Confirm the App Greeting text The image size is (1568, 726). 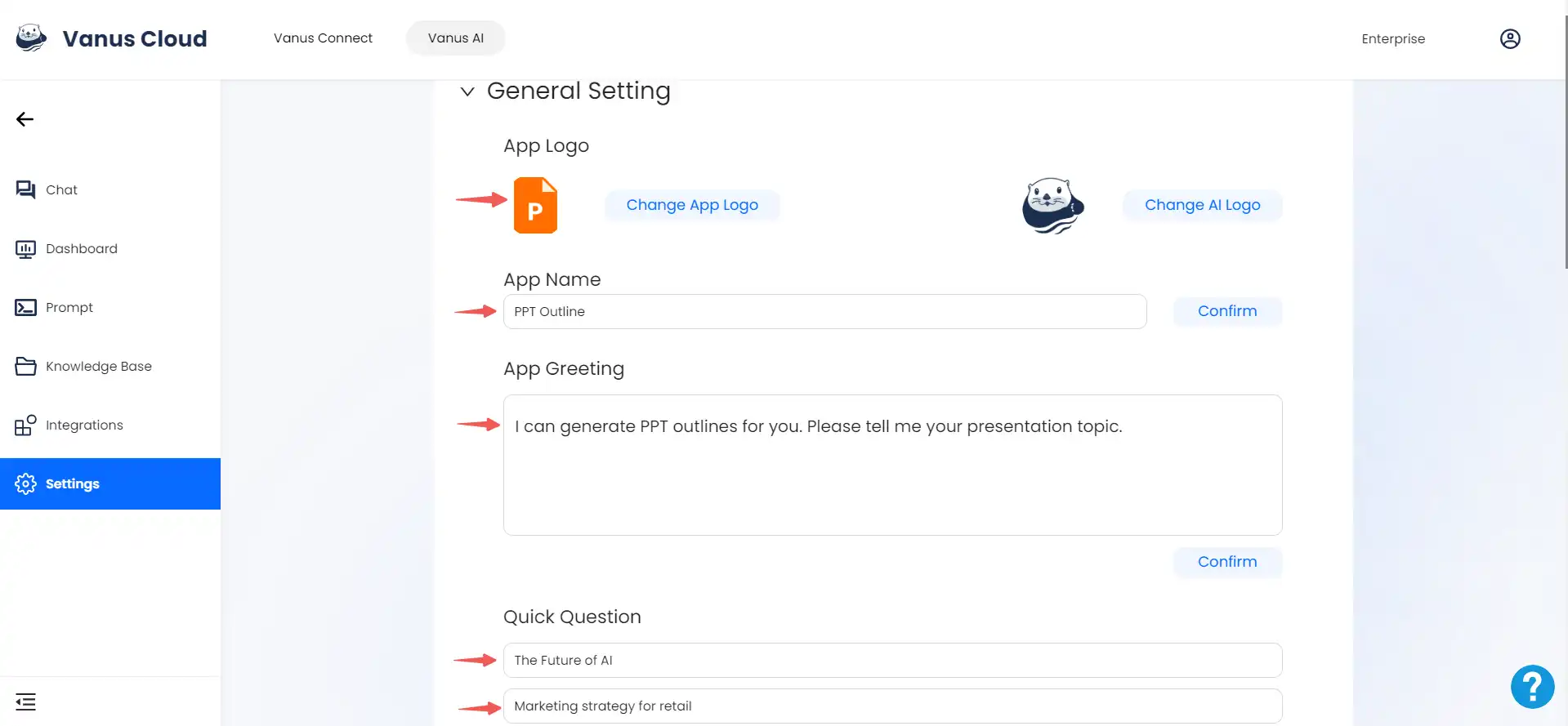click(x=1227, y=562)
